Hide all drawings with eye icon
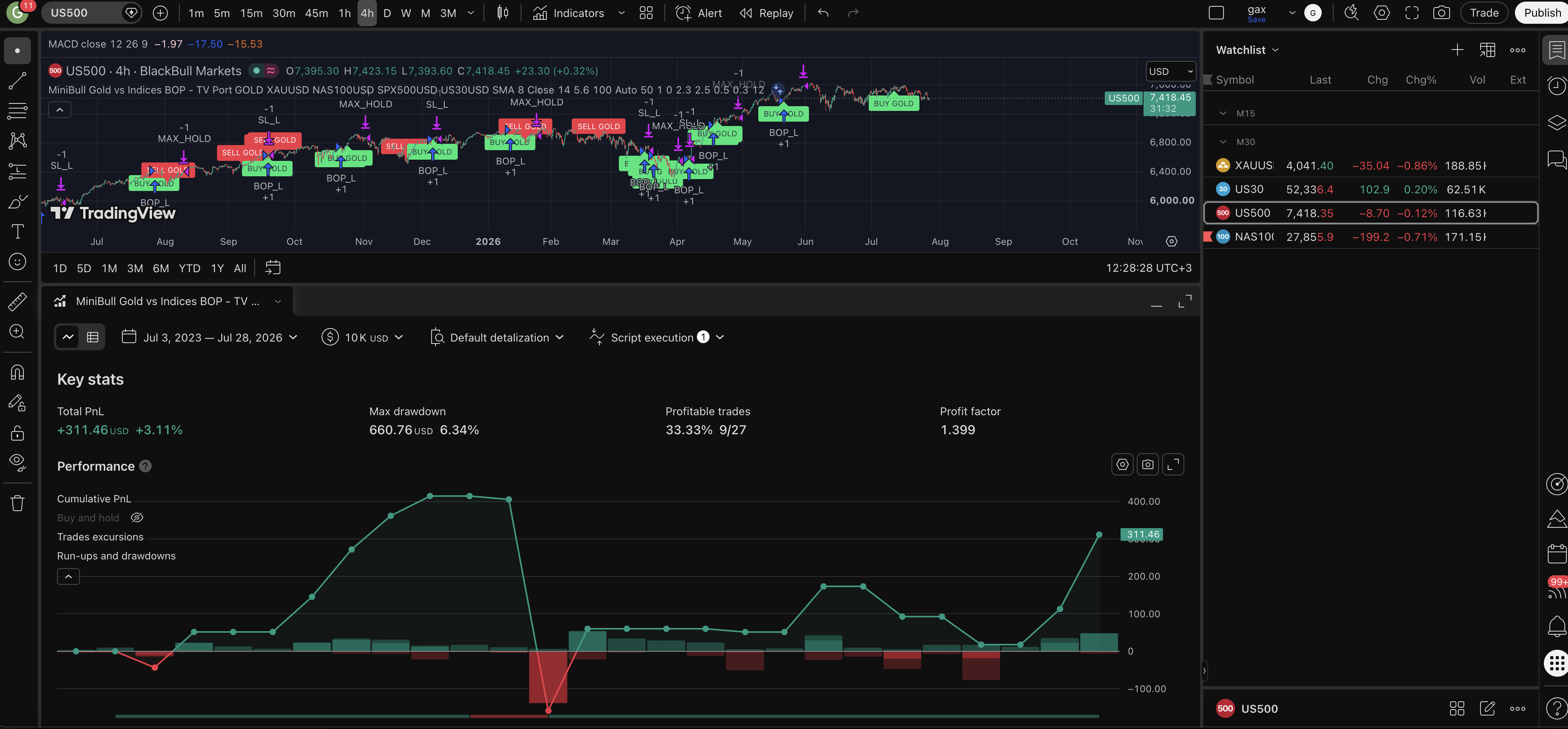1568x729 pixels. [x=17, y=463]
